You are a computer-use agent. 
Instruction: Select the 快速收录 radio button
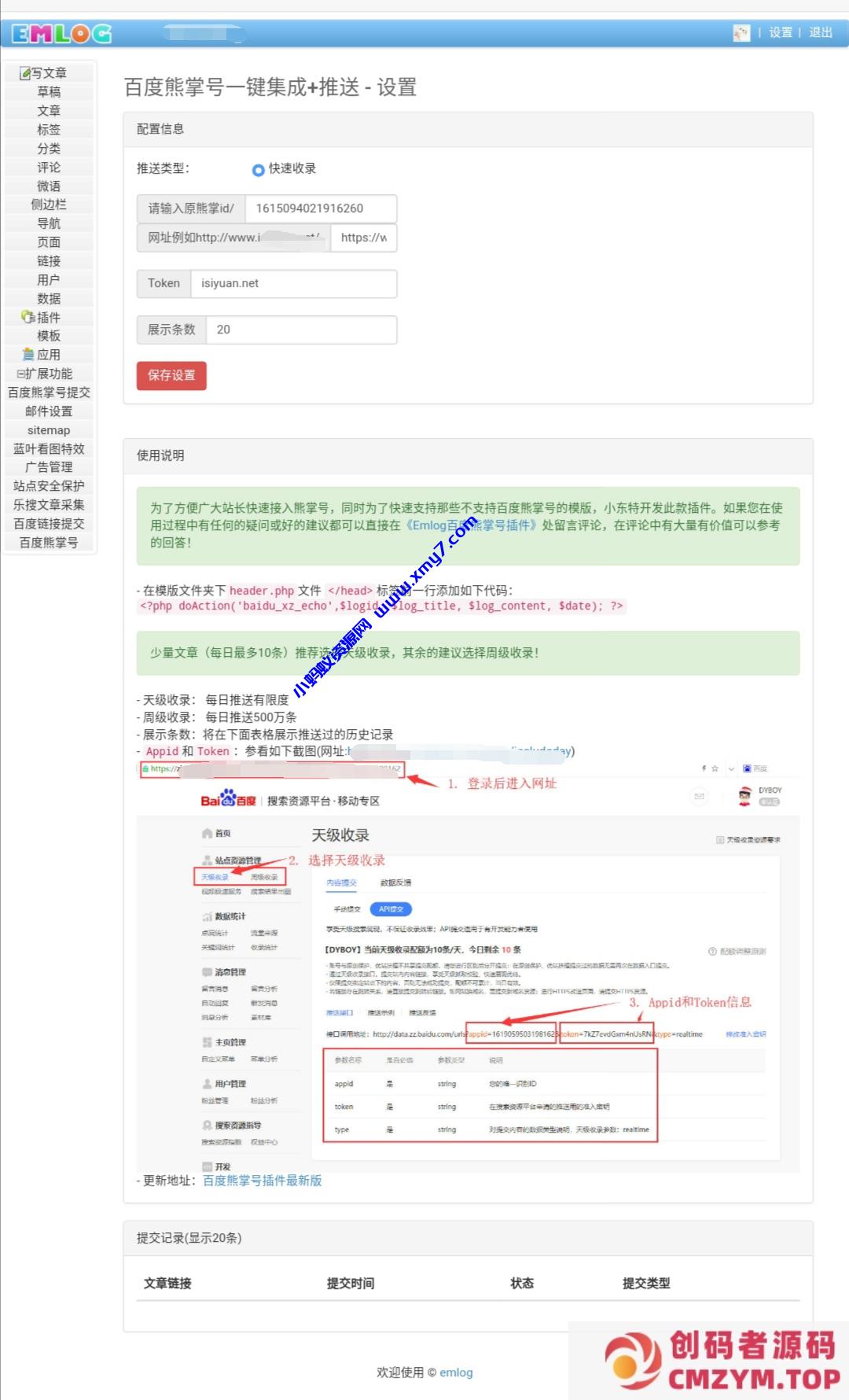(258, 170)
